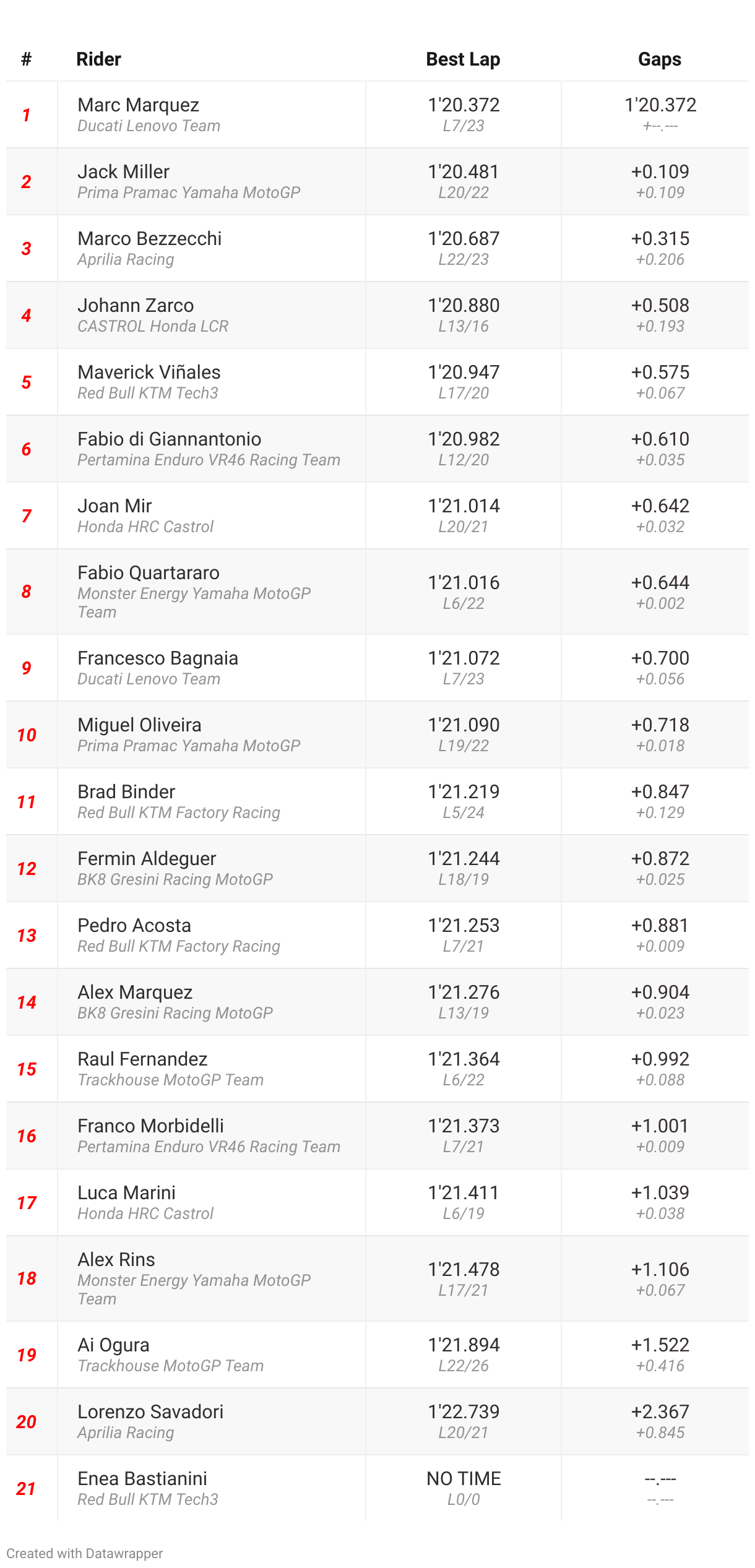755x1568 pixels.
Task: Click Francesco Bagnaia position number 9
Action: click(x=27, y=668)
